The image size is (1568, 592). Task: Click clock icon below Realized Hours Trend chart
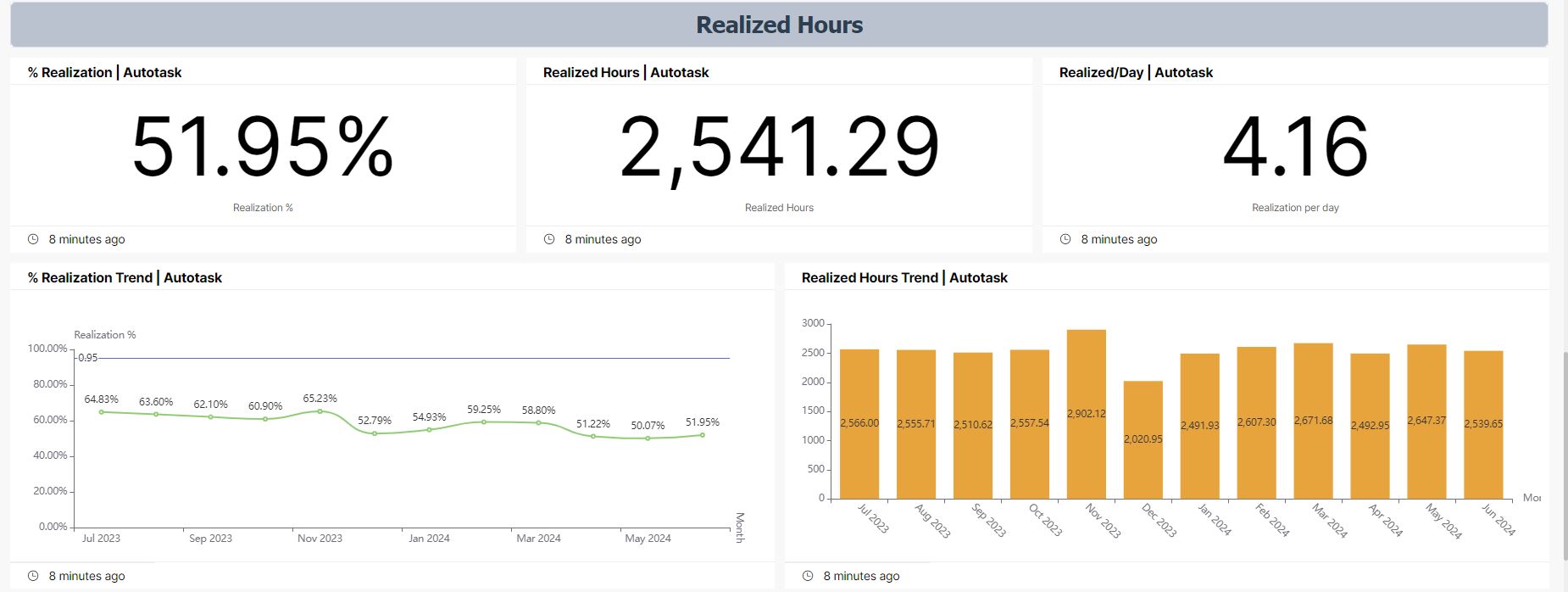(x=808, y=576)
